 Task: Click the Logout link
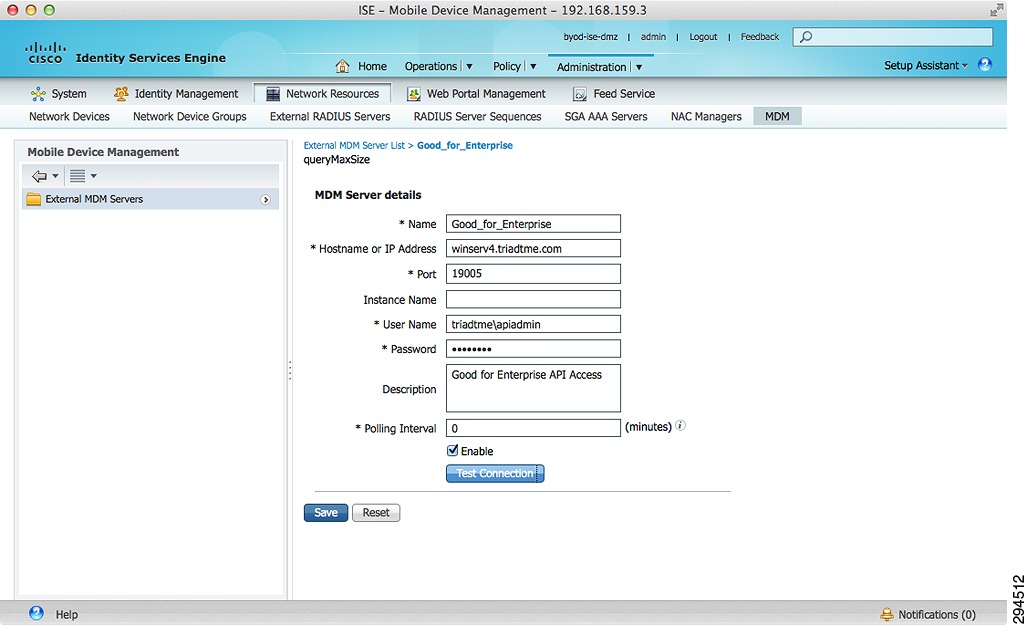pos(703,37)
